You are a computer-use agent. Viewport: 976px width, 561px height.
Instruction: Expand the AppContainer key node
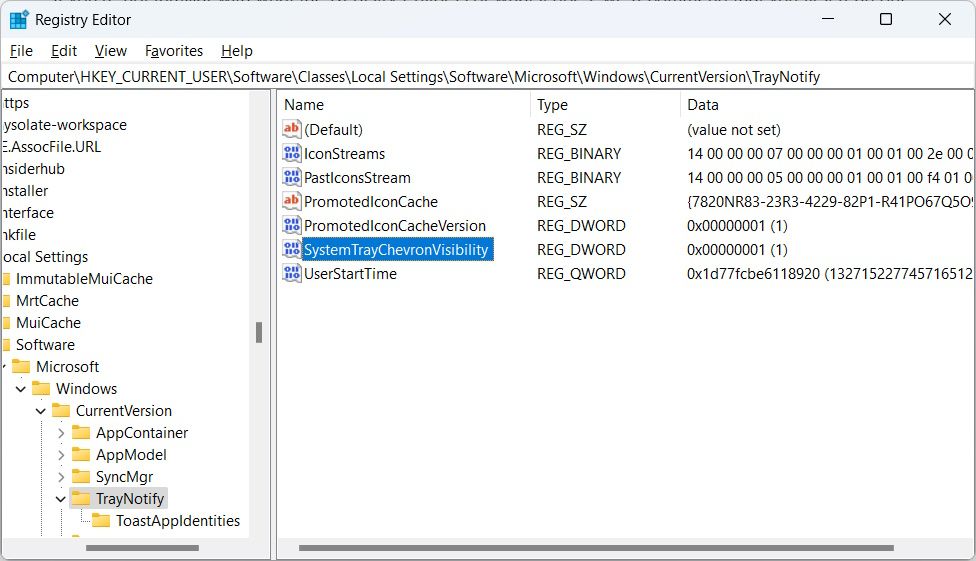click(x=60, y=433)
